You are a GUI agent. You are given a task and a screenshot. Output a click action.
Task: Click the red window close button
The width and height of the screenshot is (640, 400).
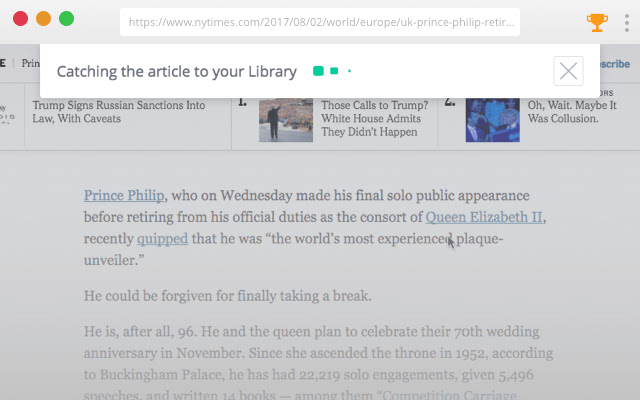20,19
